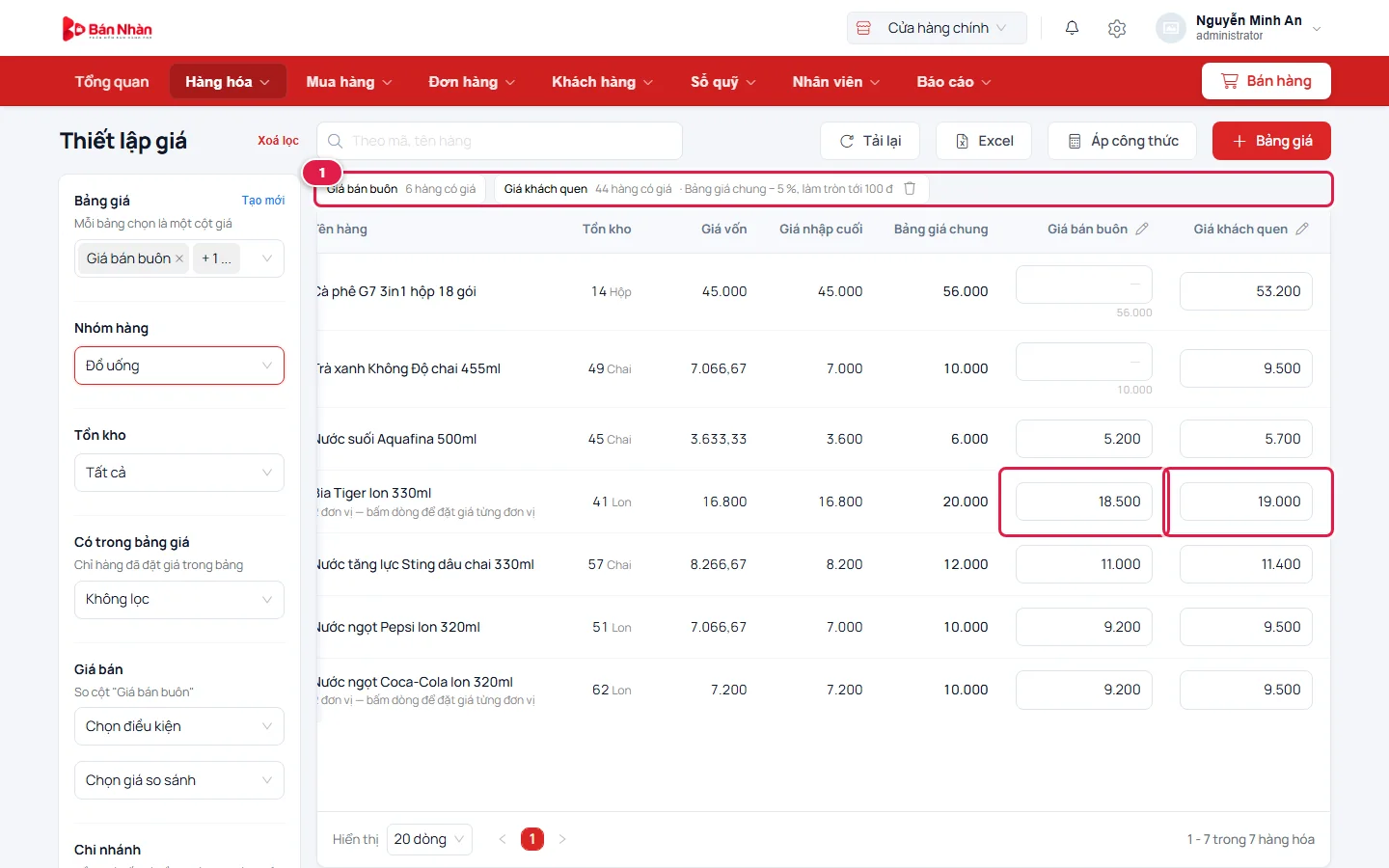Viewport: 1389px width, 868px height.
Task: Open the Không lọc dropdown
Action: tap(179, 600)
